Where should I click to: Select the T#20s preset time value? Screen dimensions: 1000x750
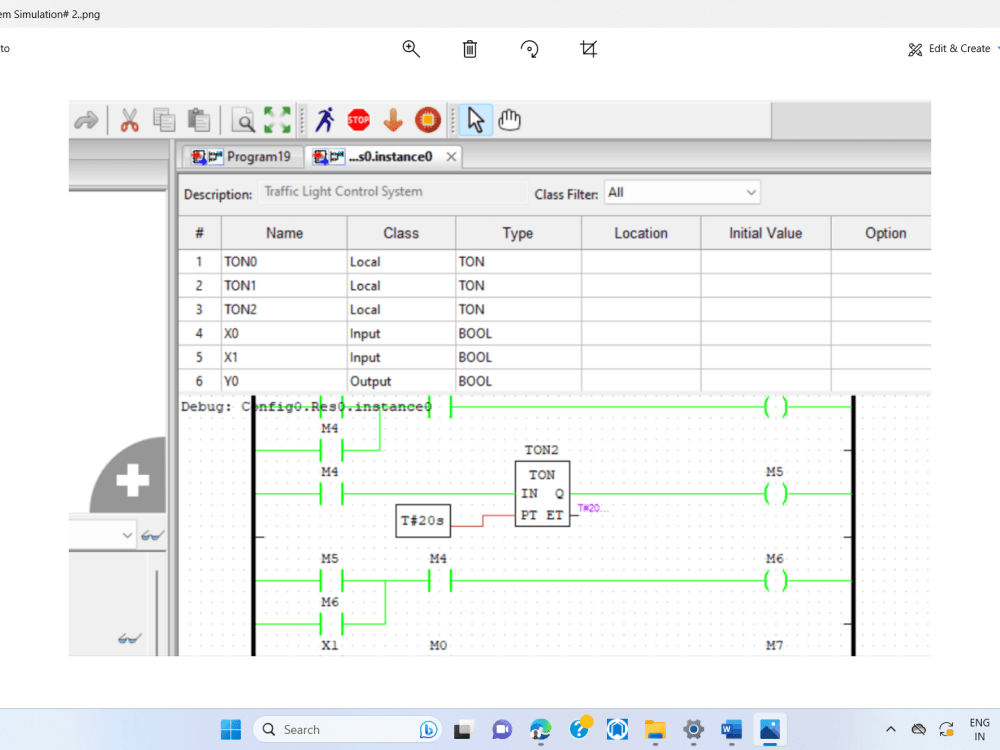pos(422,520)
